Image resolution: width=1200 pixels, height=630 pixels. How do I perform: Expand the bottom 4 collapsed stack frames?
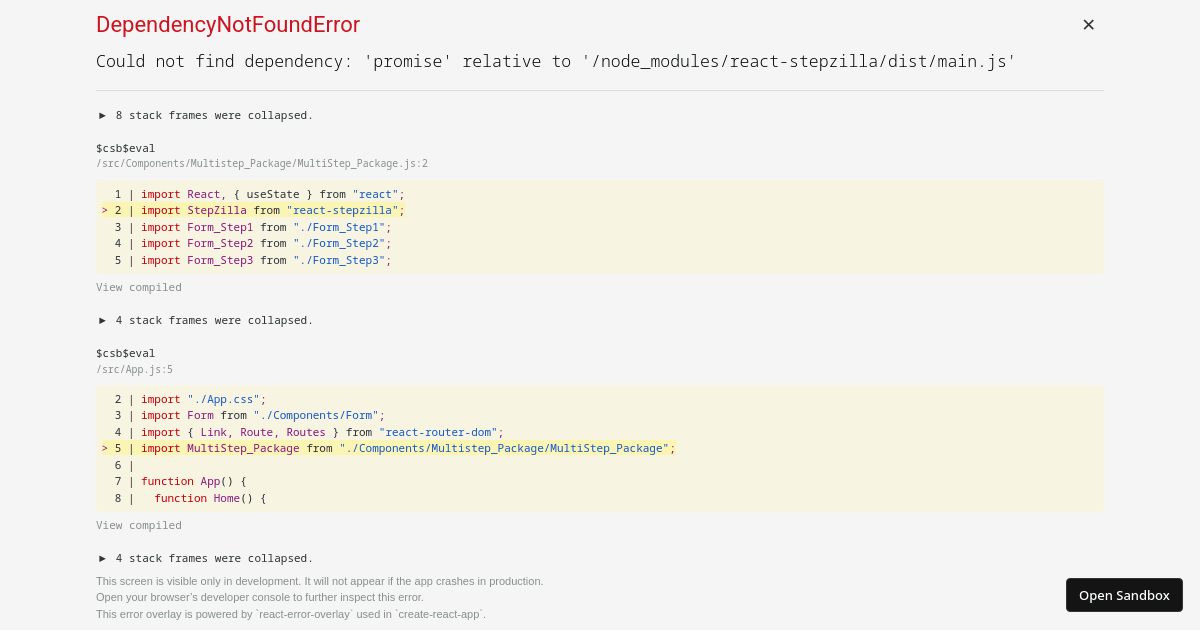point(207,558)
